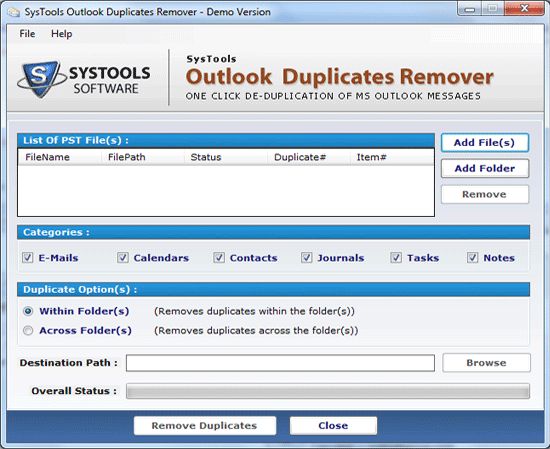Image resolution: width=550 pixels, height=449 pixels.
Task: Toggle the Calendars checkbox
Action: click(x=123, y=258)
